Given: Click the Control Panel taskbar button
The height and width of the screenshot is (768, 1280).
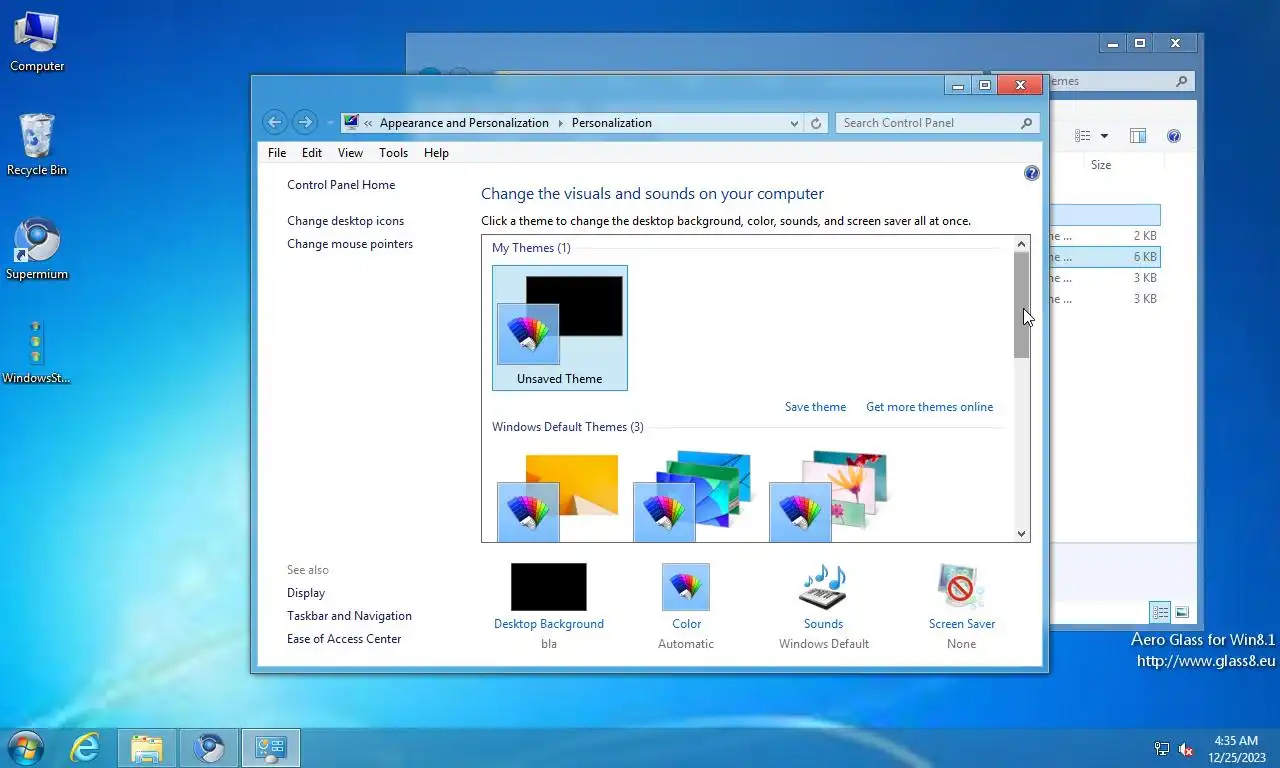Looking at the screenshot, I should pyautogui.click(x=271, y=748).
